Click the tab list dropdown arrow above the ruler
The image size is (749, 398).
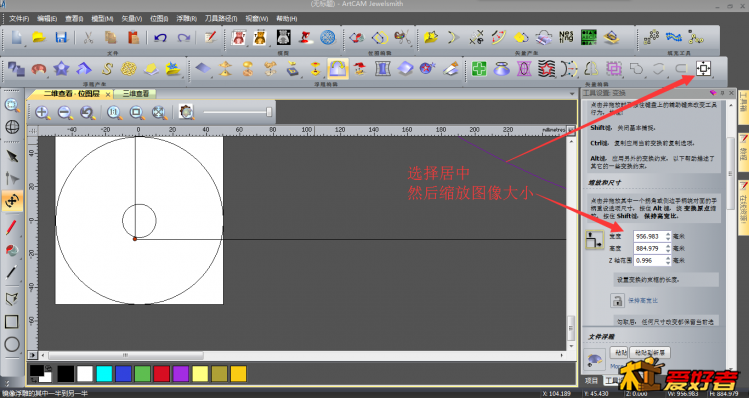point(572,94)
